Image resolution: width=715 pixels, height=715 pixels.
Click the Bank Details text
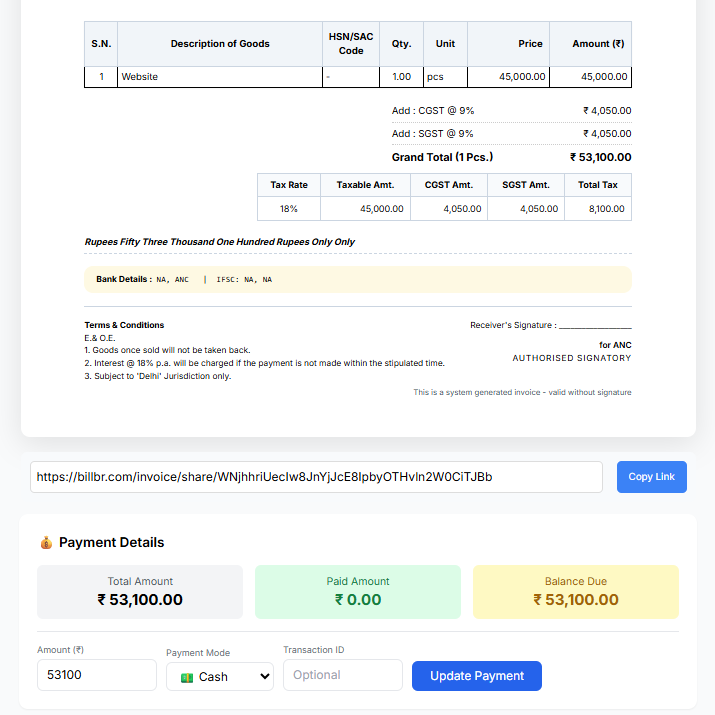point(184,279)
